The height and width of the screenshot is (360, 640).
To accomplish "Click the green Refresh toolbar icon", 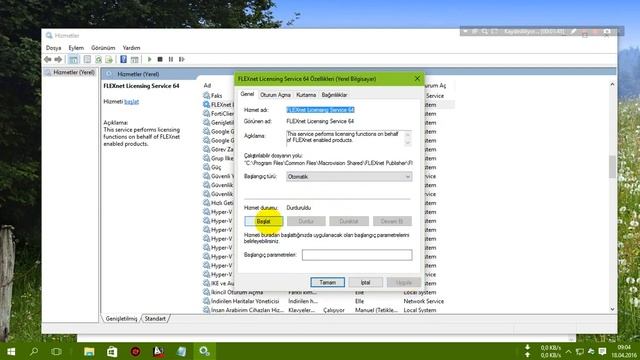I will pyautogui.click(x=98, y=60).
